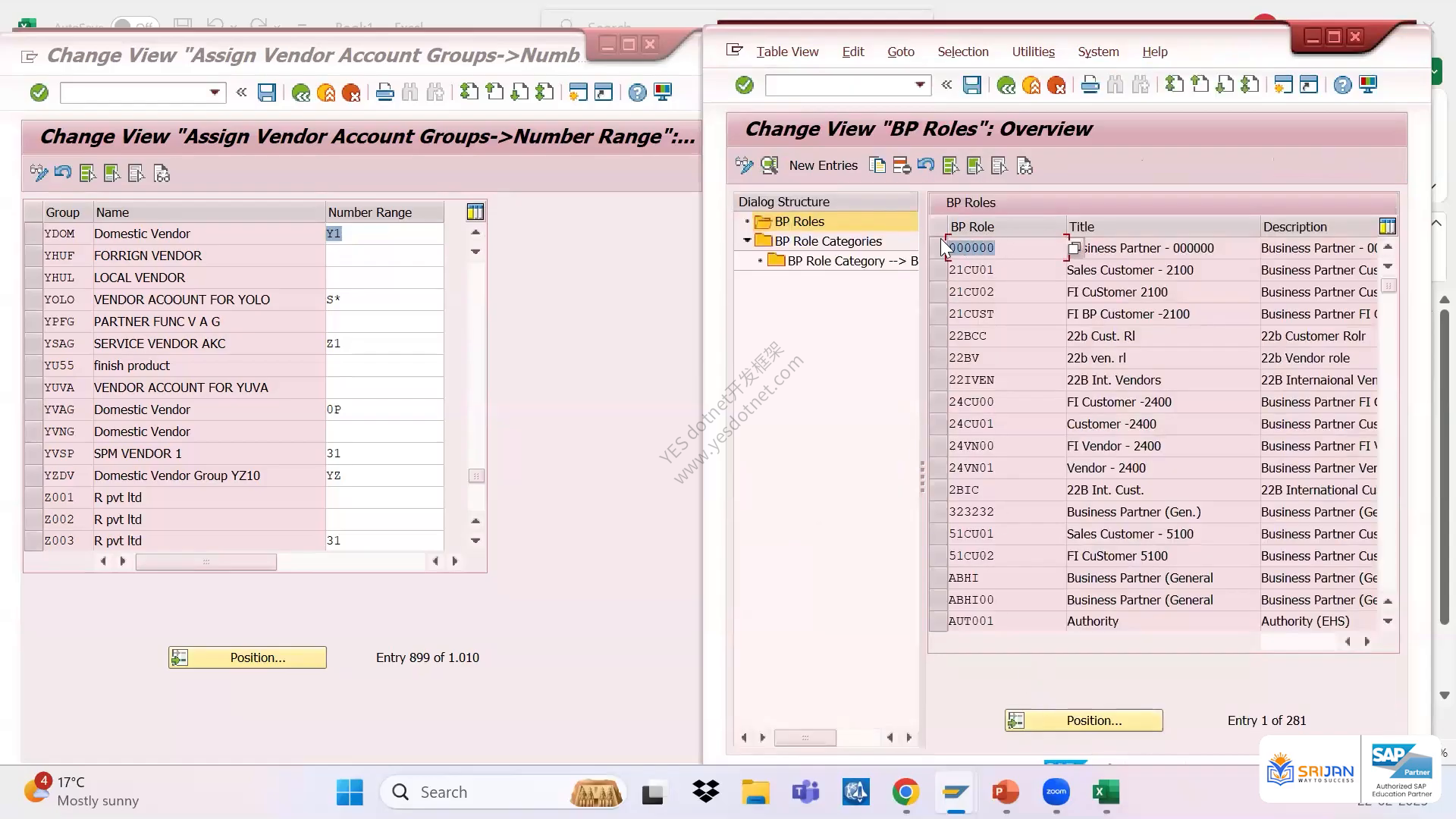The width and height of the screenshot is (1456, 819).
Task: Click the Save icon in BP Roles toolbar
Action: point(972,85)
